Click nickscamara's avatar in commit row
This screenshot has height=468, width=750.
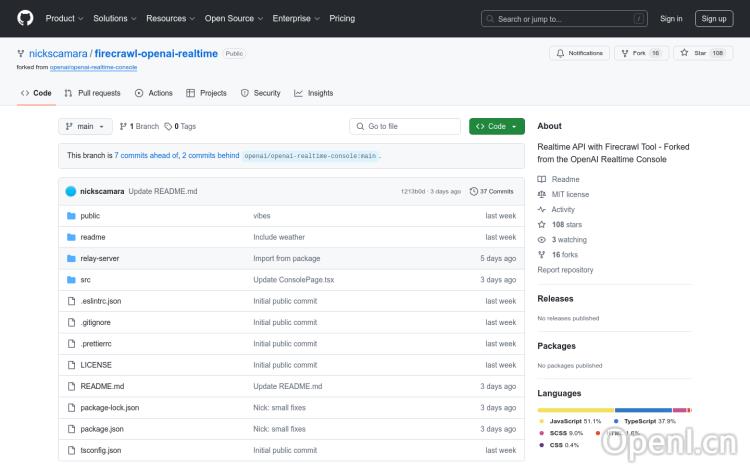(71, 191)
